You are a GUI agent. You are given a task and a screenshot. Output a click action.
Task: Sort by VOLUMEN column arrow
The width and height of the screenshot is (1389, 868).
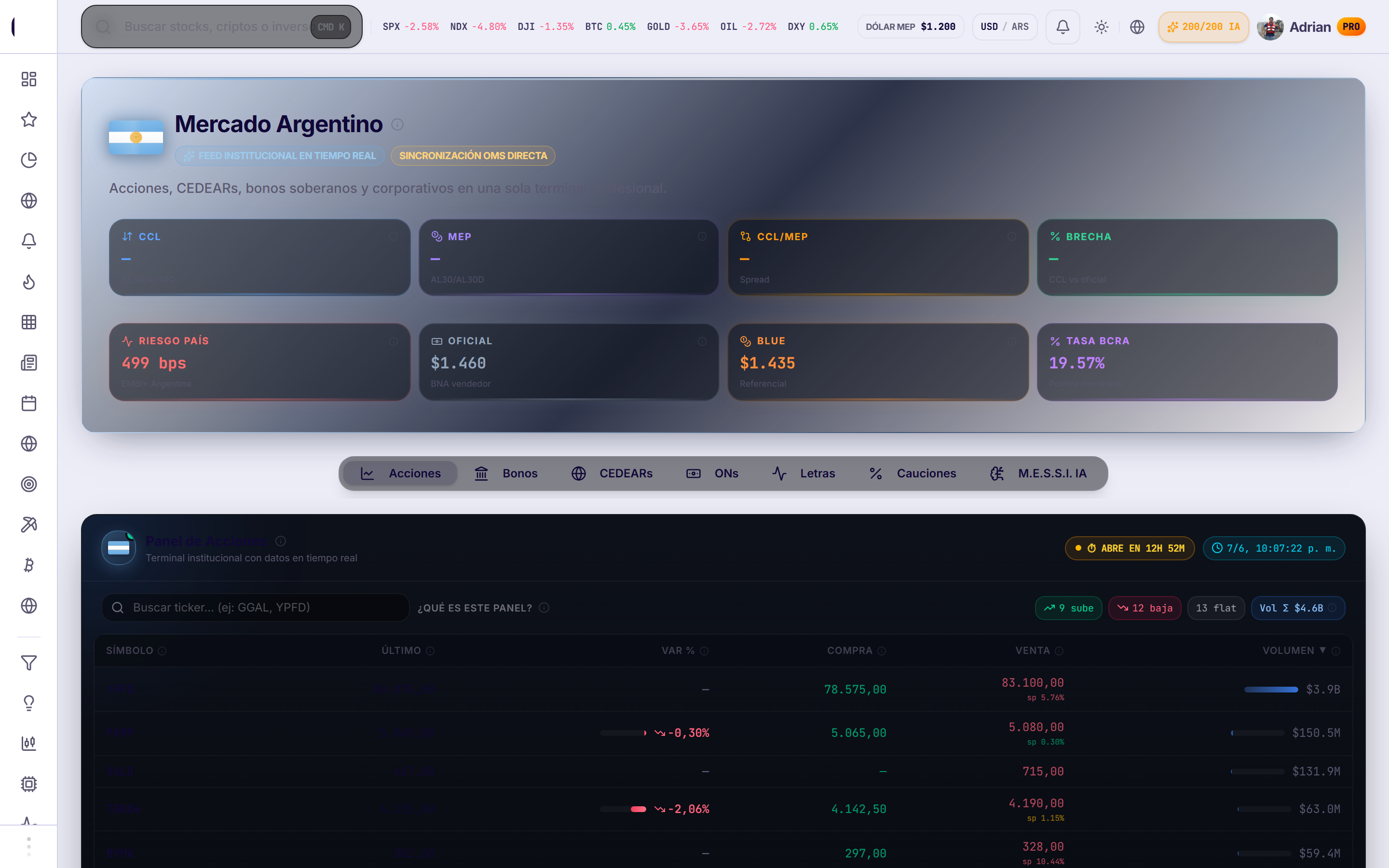pos(1322,651)
